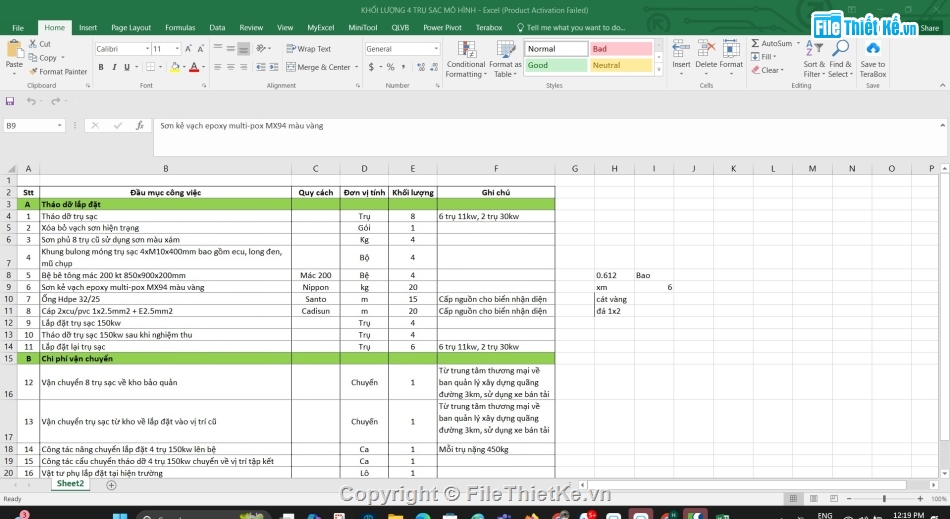
Task: Open Format as Table gallery
Action: 505,59
